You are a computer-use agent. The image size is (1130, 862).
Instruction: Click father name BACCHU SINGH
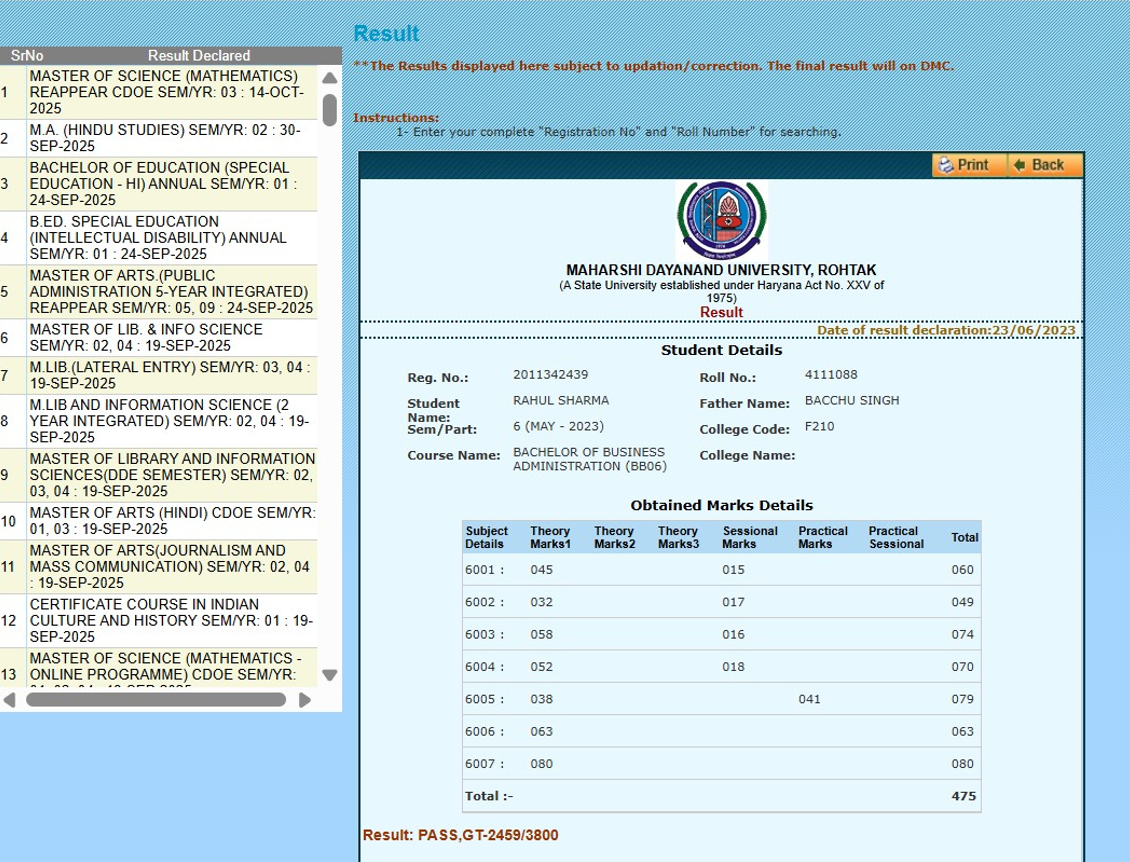(x=852, y=401)
